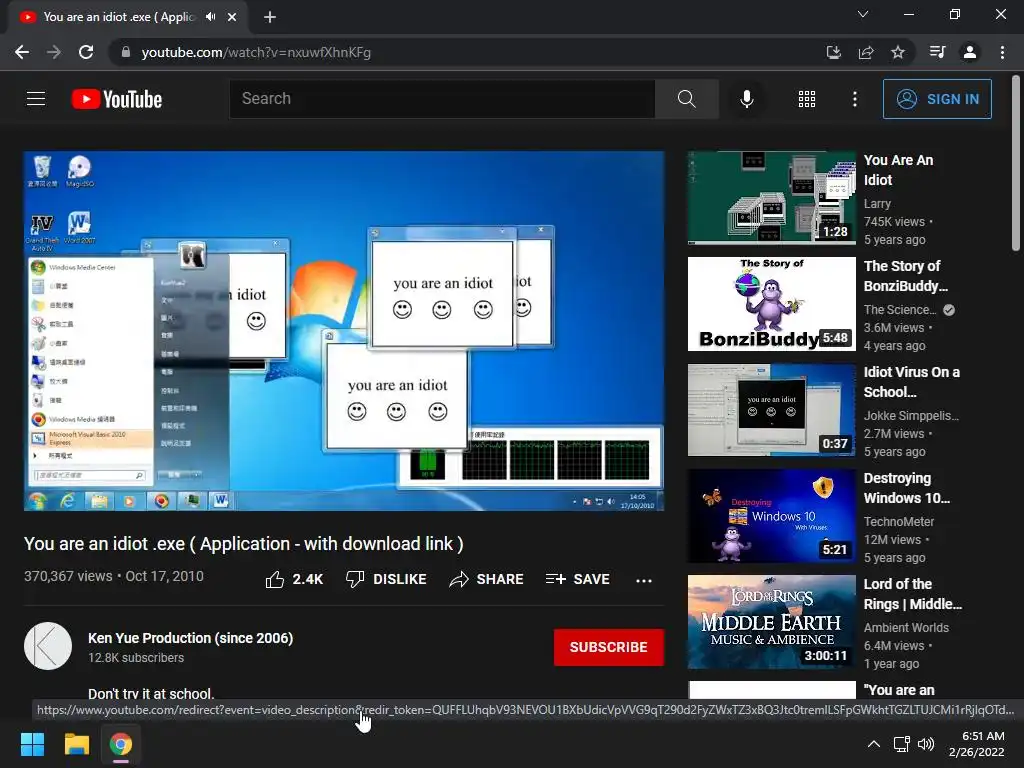The height and width of the screenshot is (768, 1024).
Task: Click the browser forward arrow
Action: pos(54,52)
